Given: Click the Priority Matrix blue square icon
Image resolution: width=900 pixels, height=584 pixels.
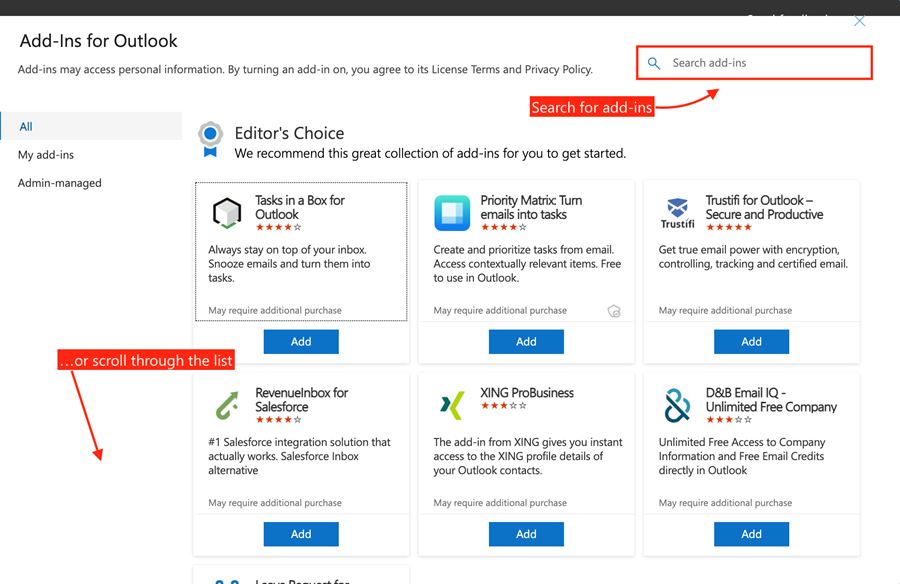Looking at the screenshot, I should coord(452,213).
